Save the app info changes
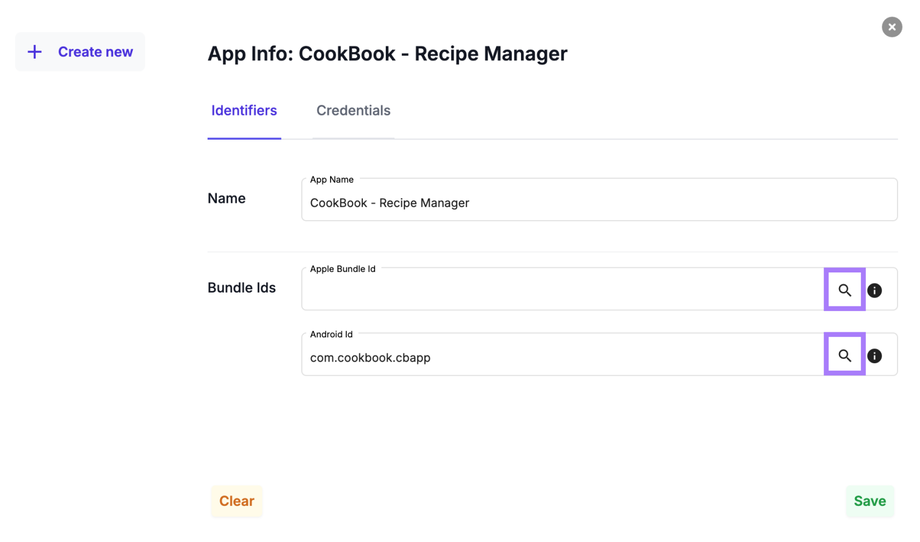Viewport: 920px width, 542px height. pyautogui.click(x=869, y=501)
